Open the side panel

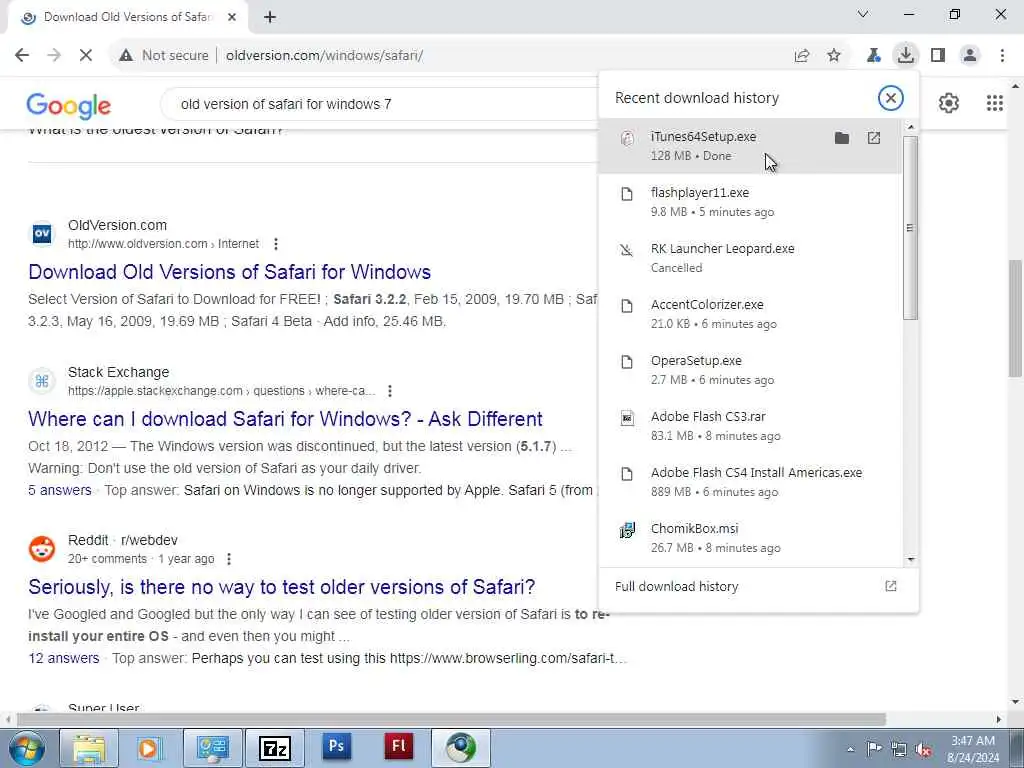pos(938,56)
